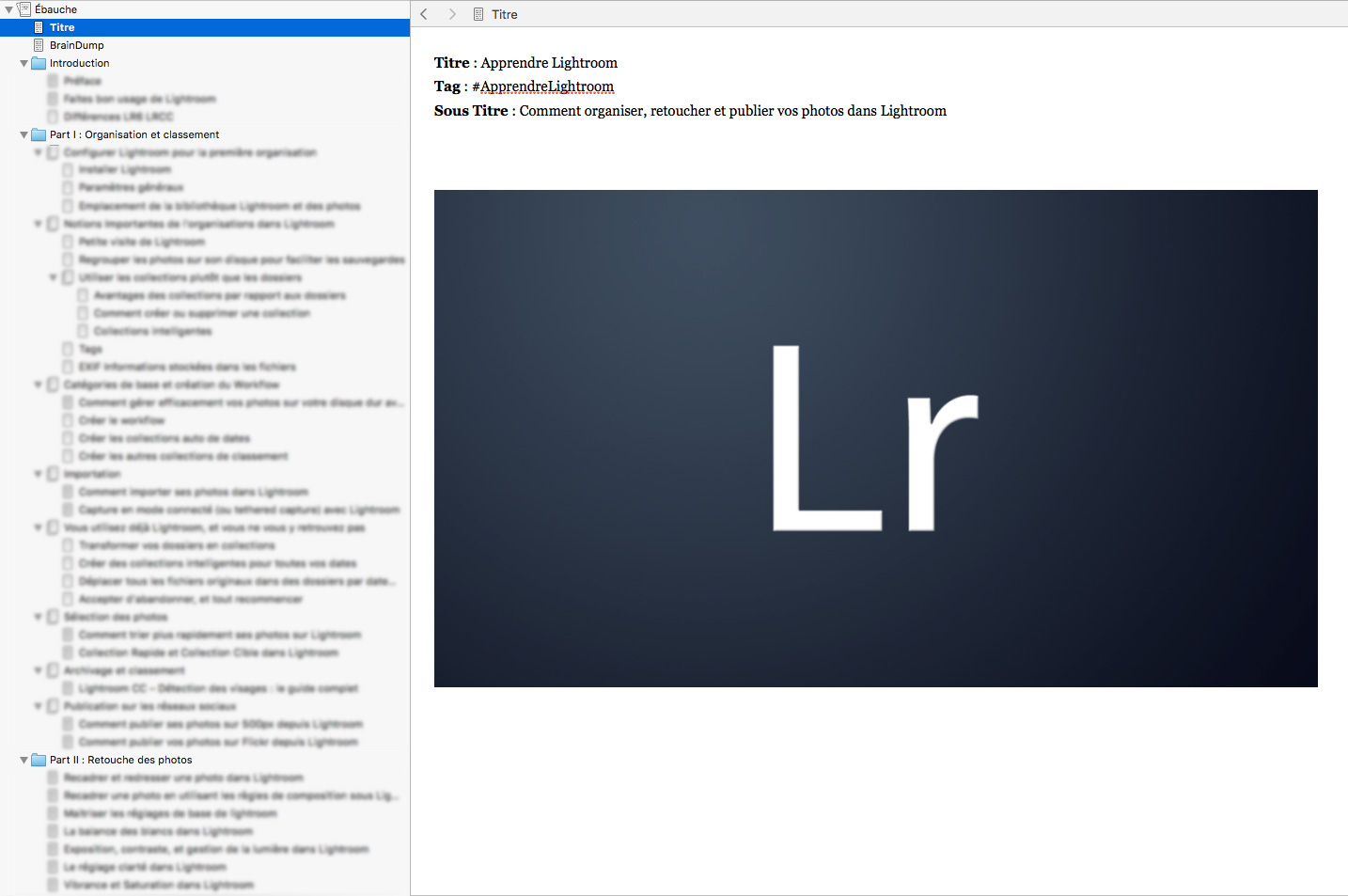Collapse 'Utiliser les collections plutôt que les dossiers'
The image size is (1348, 896).
54,276
